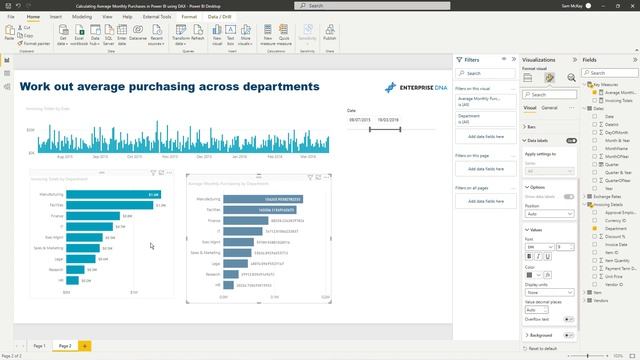This screenshot has width=640, height=360.
Task: Click Reset to default
Action: pos(540,349)
